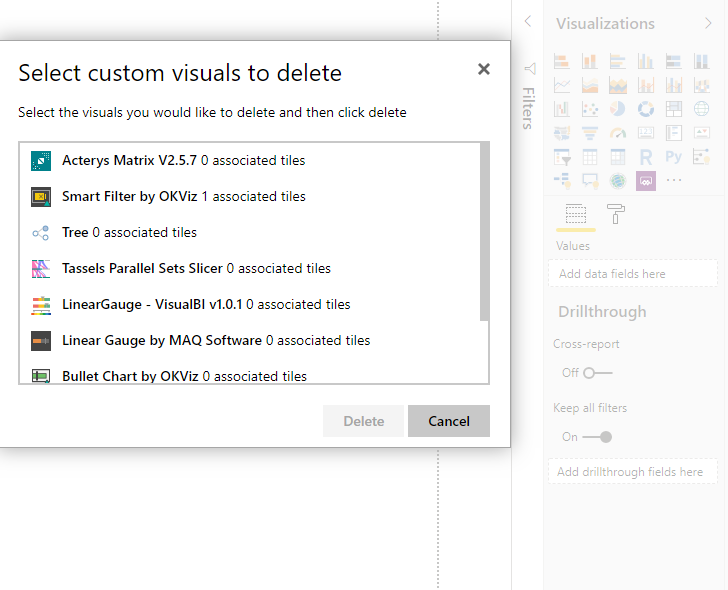
Task: Select the R script visual
Action: [645, 157]
